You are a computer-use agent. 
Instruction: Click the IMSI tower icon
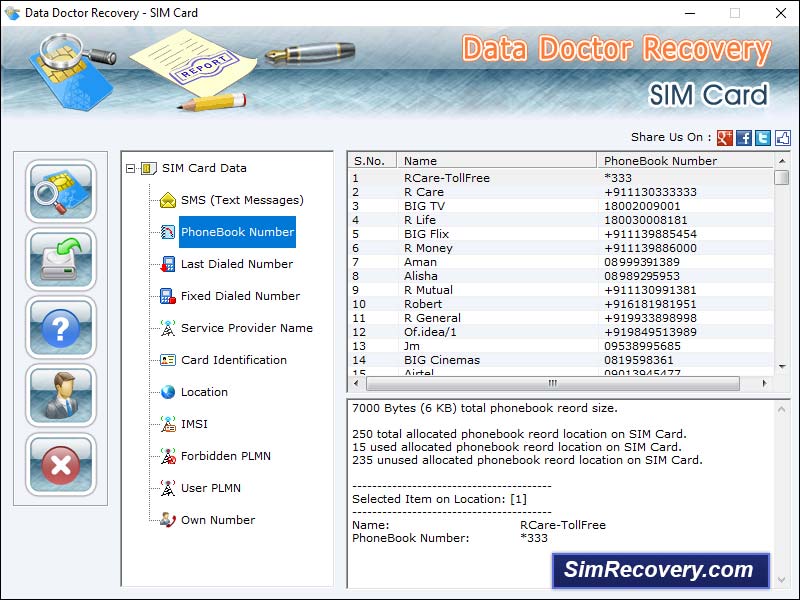168,424
